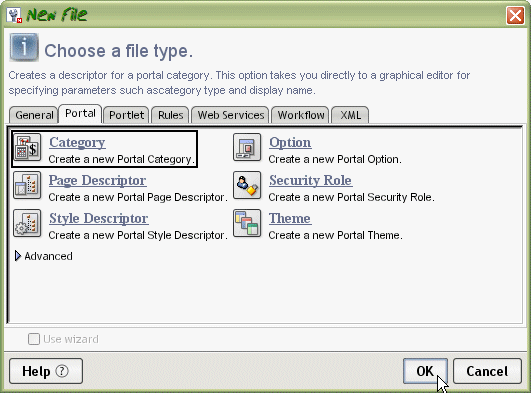The height and width of the screenshot is (393, 531).
Task: Open the Web Services tab
Action: point(231,115)
